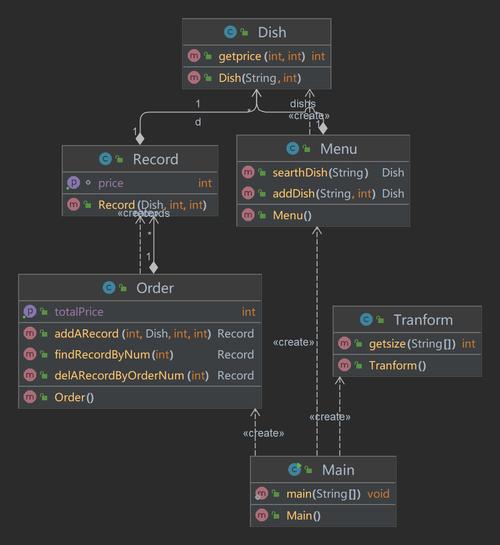
Task: Click the Tranform class icon
Action: pyautogui.click(x=366, y=319)
